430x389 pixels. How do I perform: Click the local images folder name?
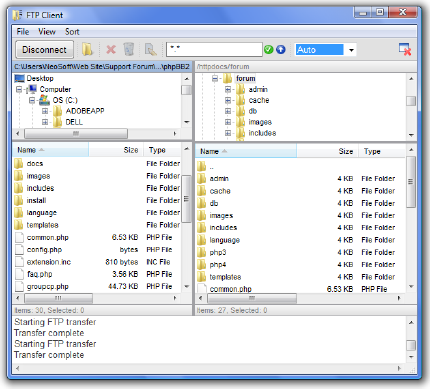click(x=38, y=176)
